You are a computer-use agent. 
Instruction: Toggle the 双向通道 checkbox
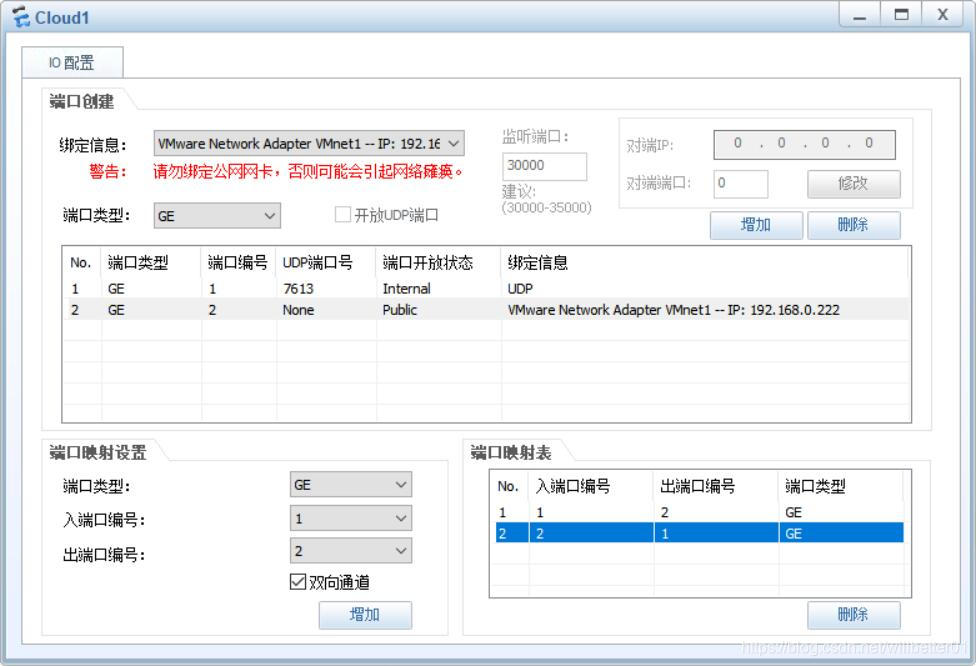click(298, 582)
